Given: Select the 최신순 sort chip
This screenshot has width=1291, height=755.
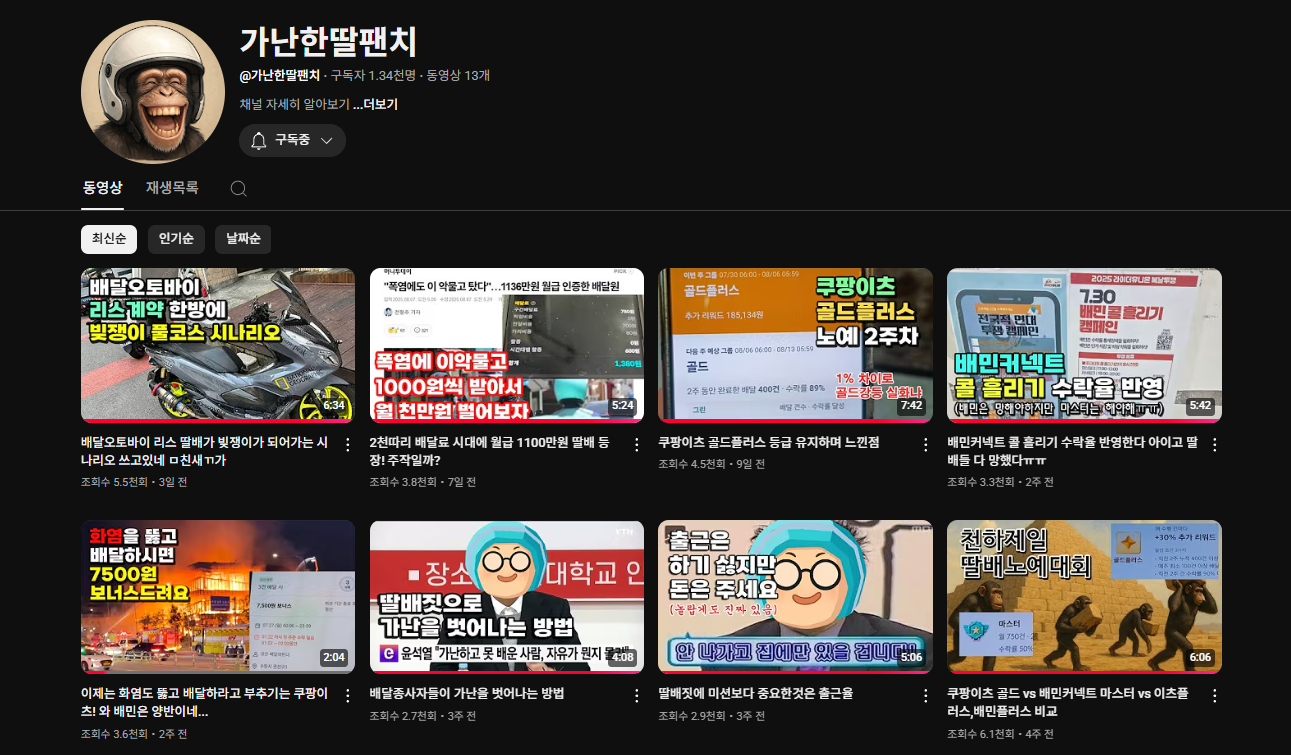Looking at the screenshot, I should pyautogui.click(x=109, y=239).
